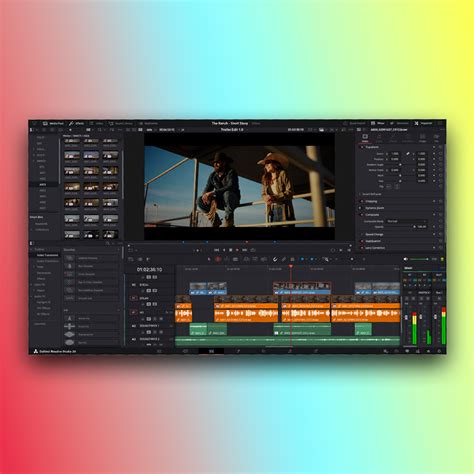Select the Blade edit tool
The height and width of the screenshot is (474, 474).
[x=235, y=259]
